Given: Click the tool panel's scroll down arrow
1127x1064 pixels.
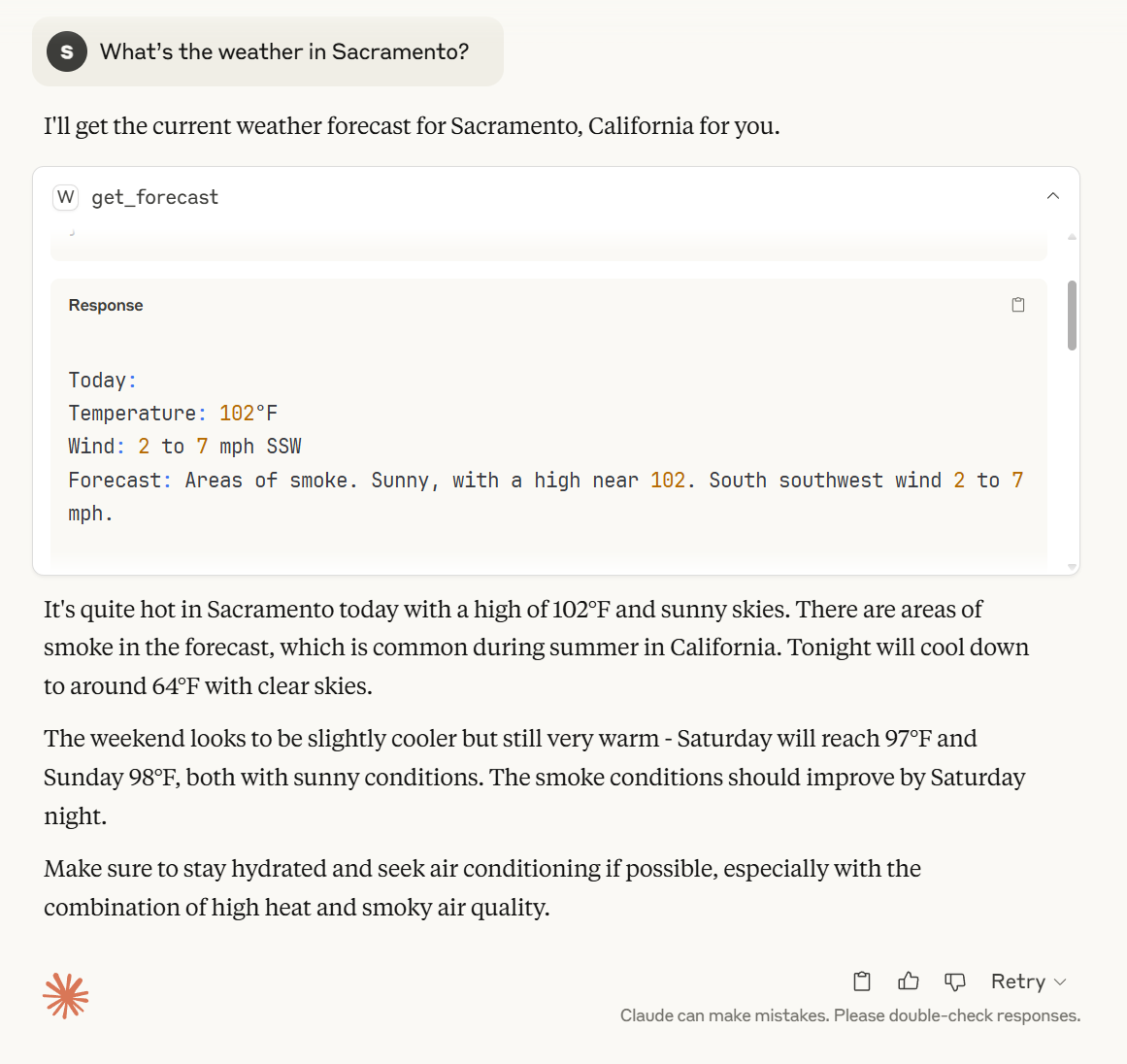Looking at the screenshot, I should click(x=1072, y=566).
